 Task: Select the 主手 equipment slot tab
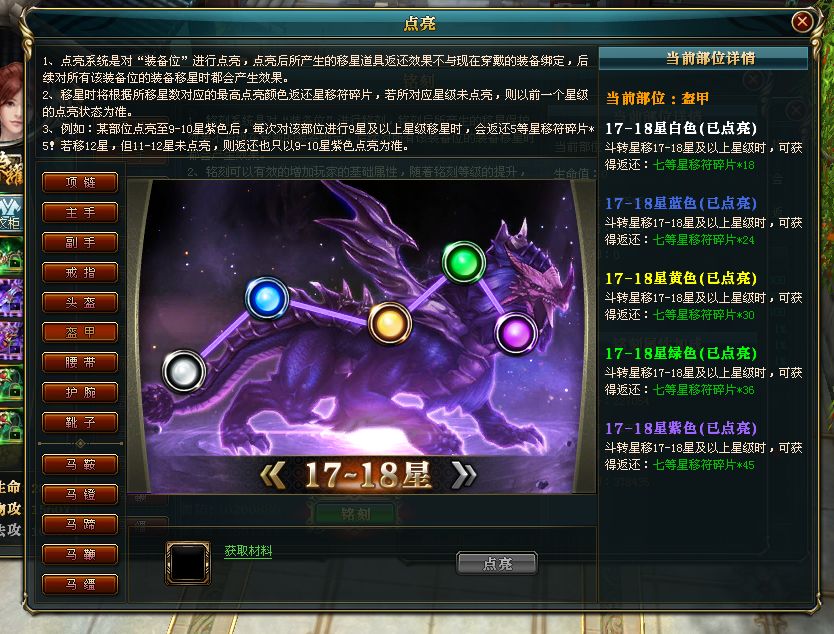coord(80,212)
